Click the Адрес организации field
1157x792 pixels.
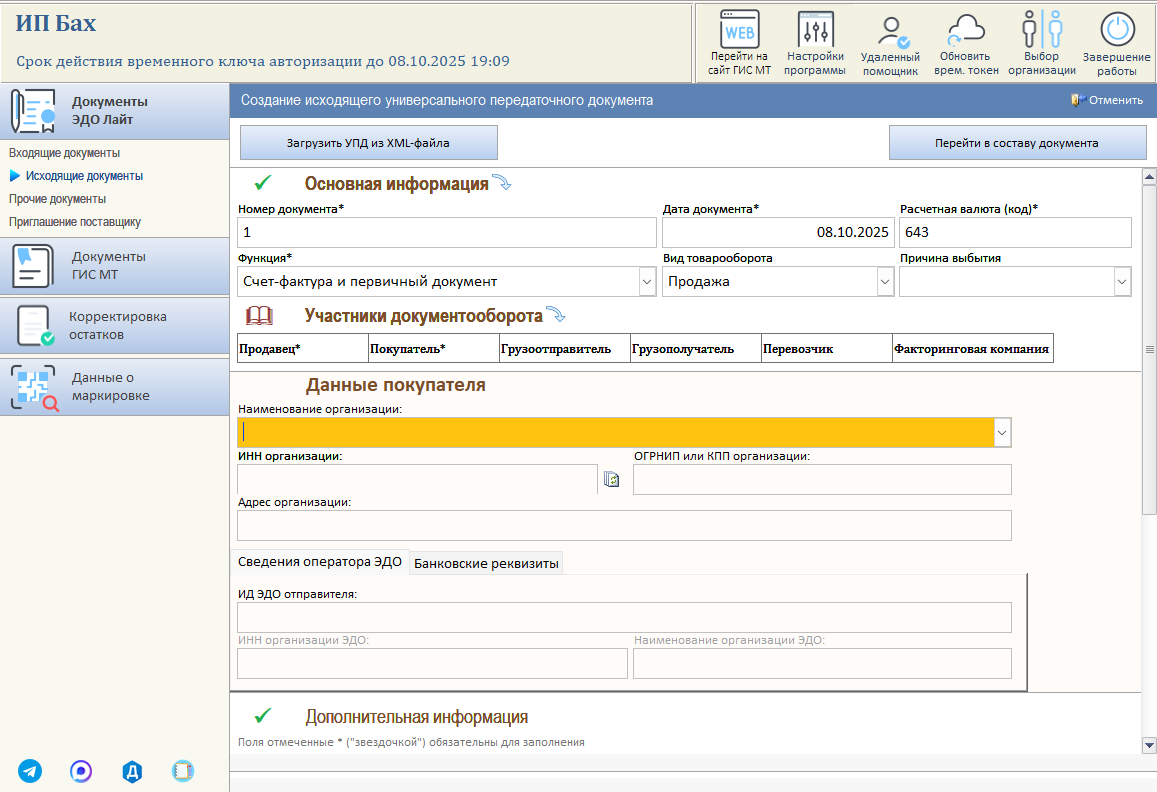point(624,526)
